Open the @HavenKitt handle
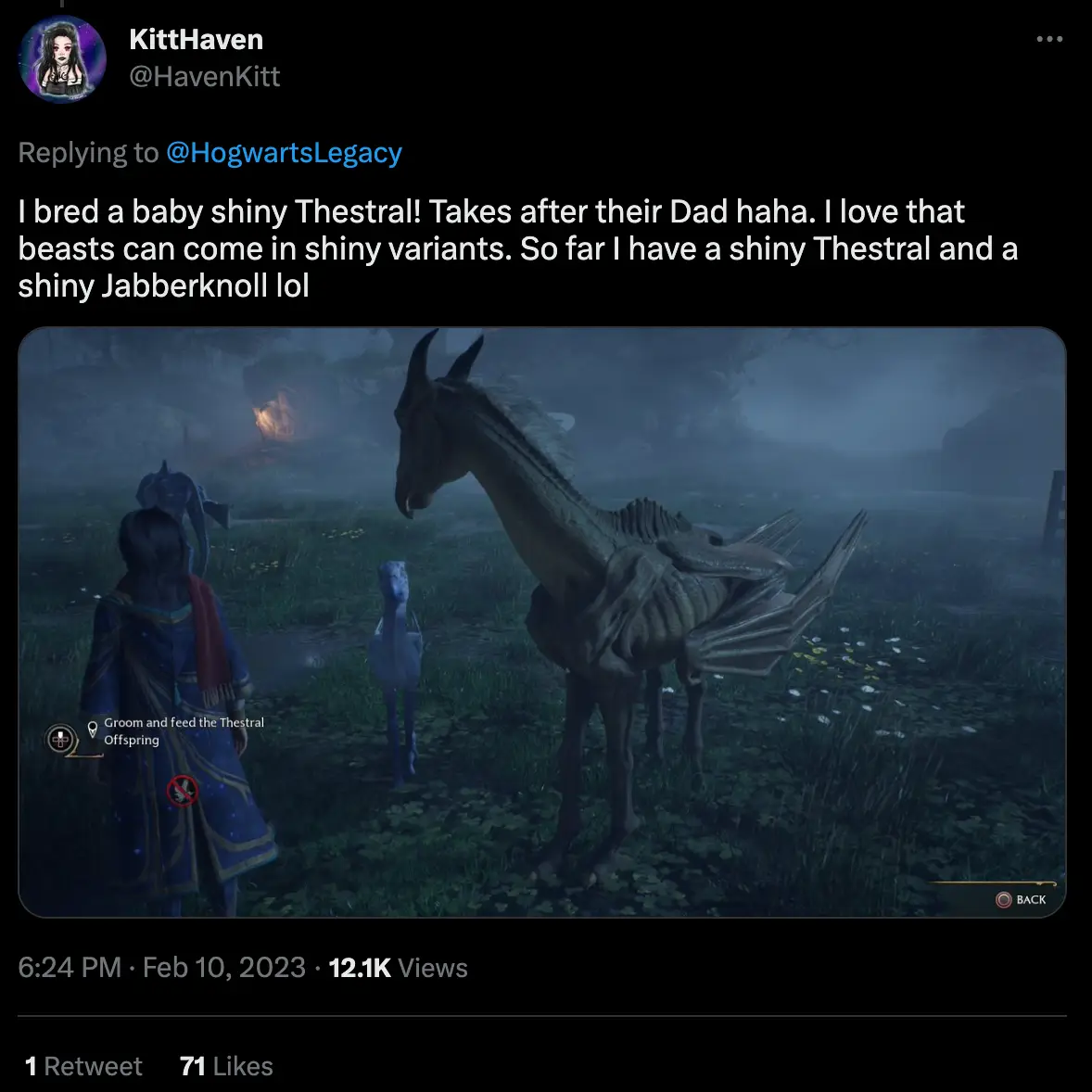The image size is (1092, 1092). coord(205,77)
